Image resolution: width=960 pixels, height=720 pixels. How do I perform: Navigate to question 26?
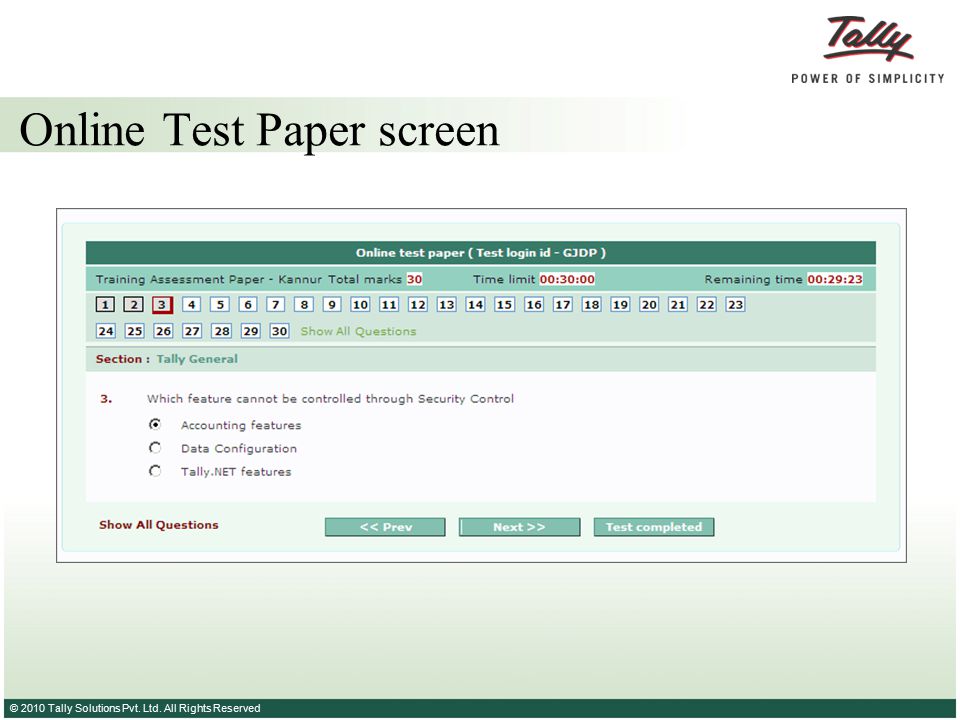coord(163,331)
